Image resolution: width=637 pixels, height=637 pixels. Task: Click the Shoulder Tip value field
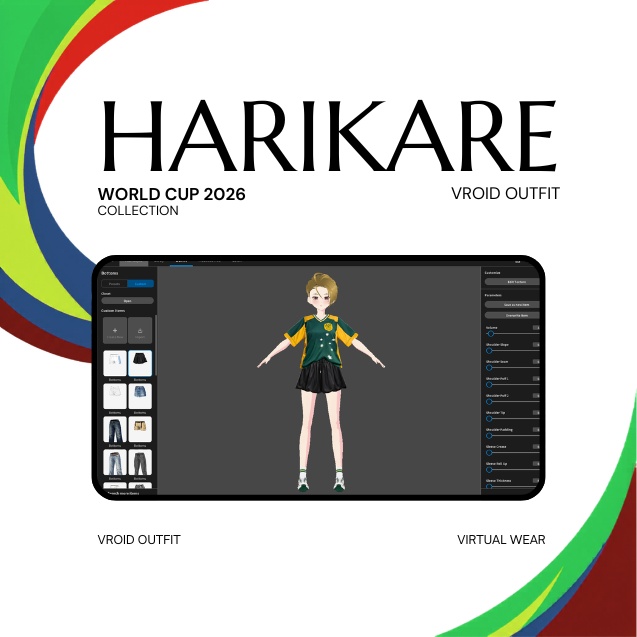point(536,412)
